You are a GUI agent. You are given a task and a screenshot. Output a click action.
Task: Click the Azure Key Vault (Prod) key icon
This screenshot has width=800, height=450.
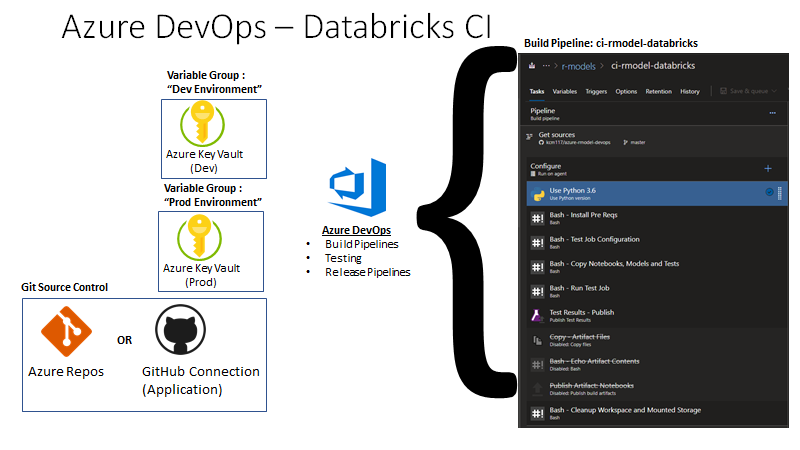(199, 238)
